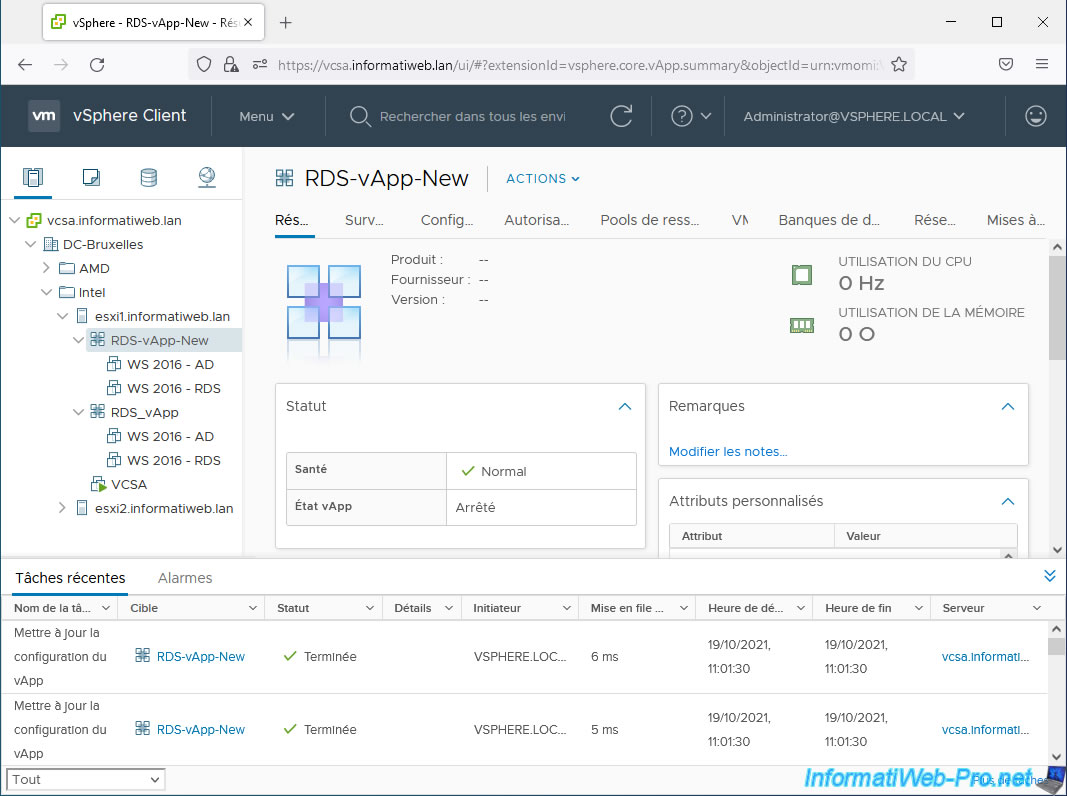Open the Networking inventory view
This screenshot has width=1067, height=796.
pos(207,178)
